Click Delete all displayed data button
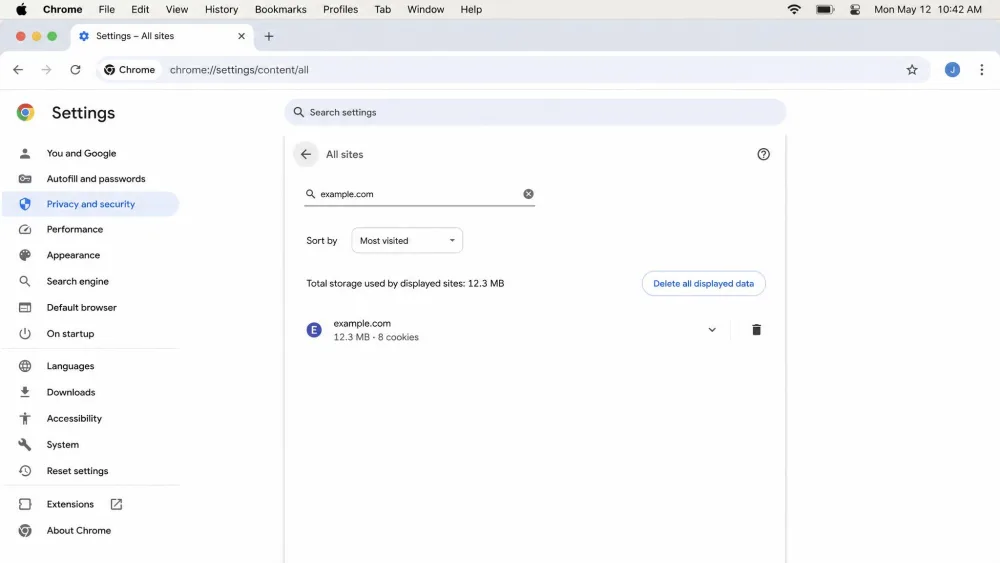Image resolution: width=1000 pixels, height=563 pixels. point(703,284)
